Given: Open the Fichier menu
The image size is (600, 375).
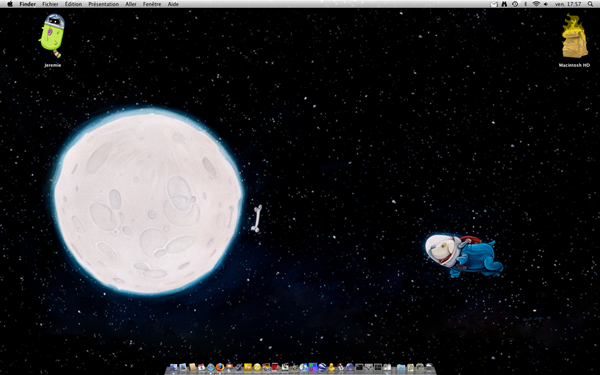Looking at the screenshot, I should coord(50,4).
